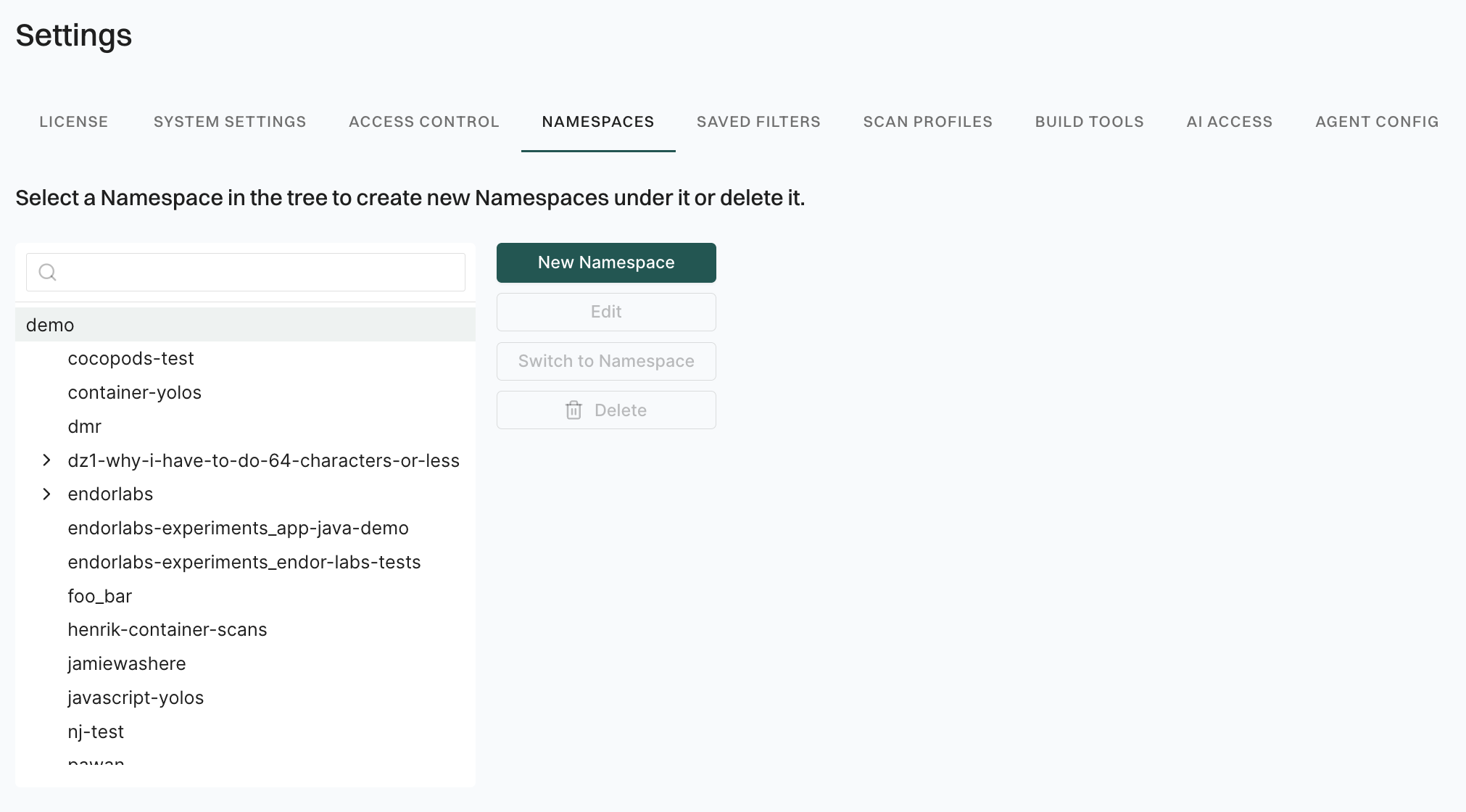Click the Switch to Namespace button
The height and width of the screenshot is (812, 1466).
(605, 361)
